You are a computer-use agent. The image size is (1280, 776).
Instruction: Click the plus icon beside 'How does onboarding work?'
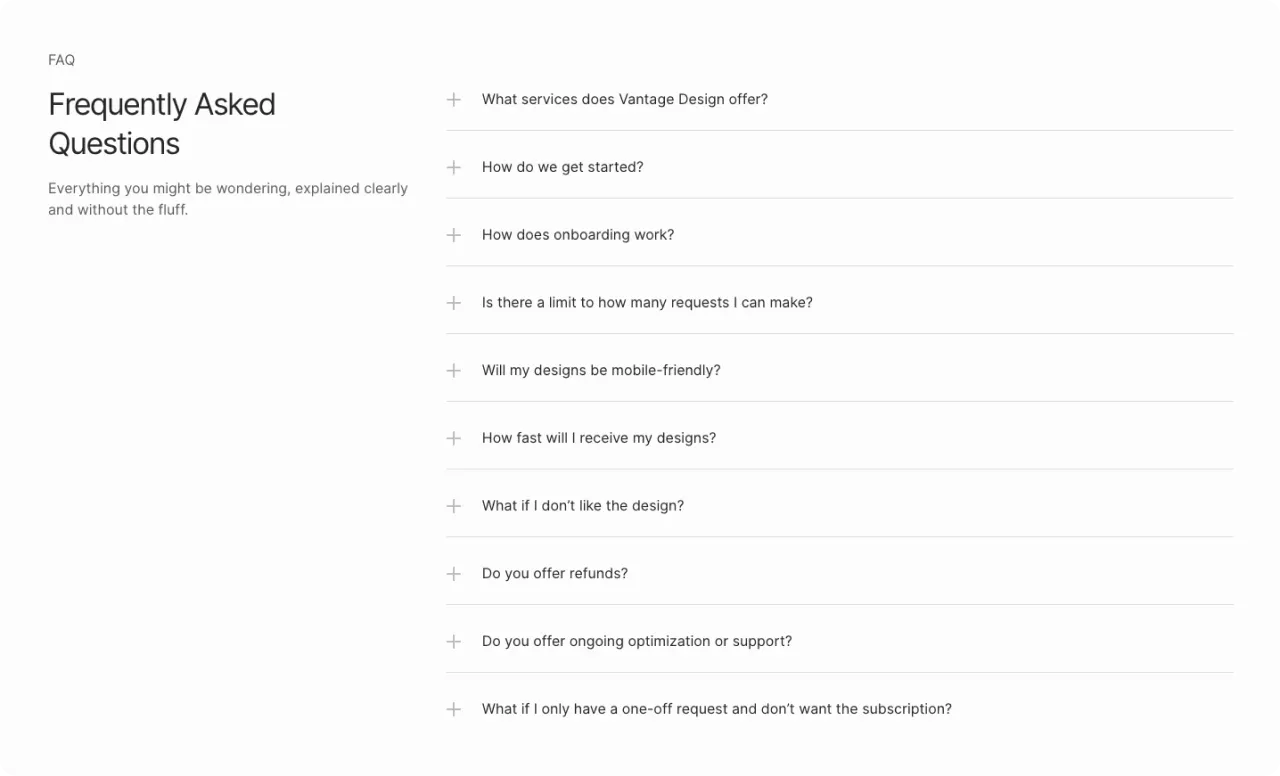454,235
